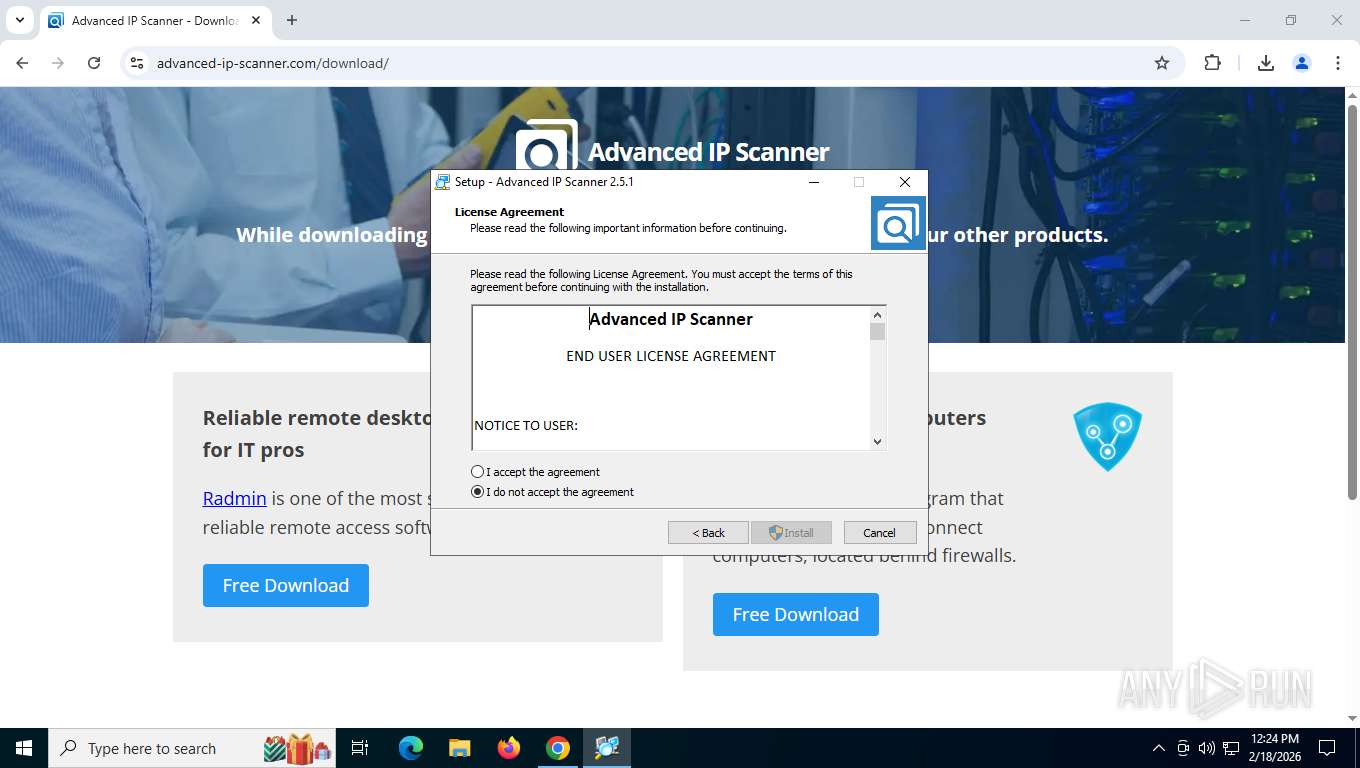This screenshot has width=1360, height=768.
Task: Click the Cancel button in Setup
Action: 880,533
